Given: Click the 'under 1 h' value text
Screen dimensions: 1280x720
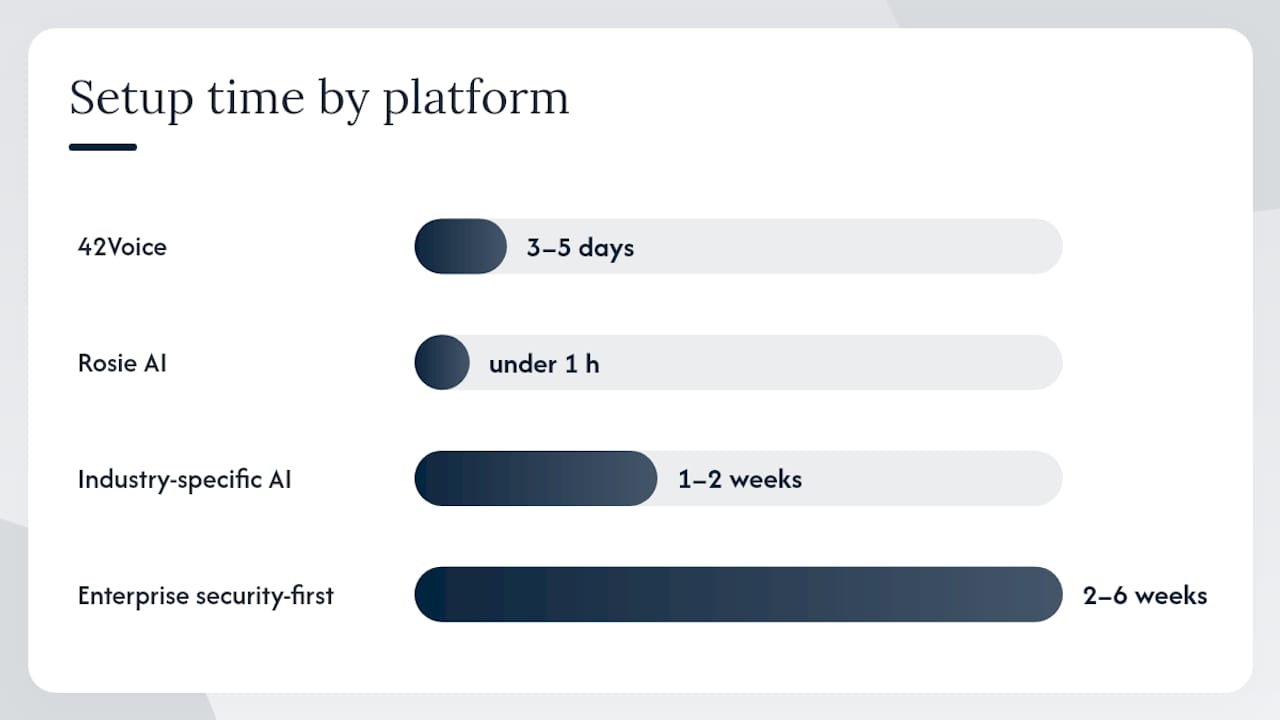Looking at the screenshot, I should click(544, 364).
